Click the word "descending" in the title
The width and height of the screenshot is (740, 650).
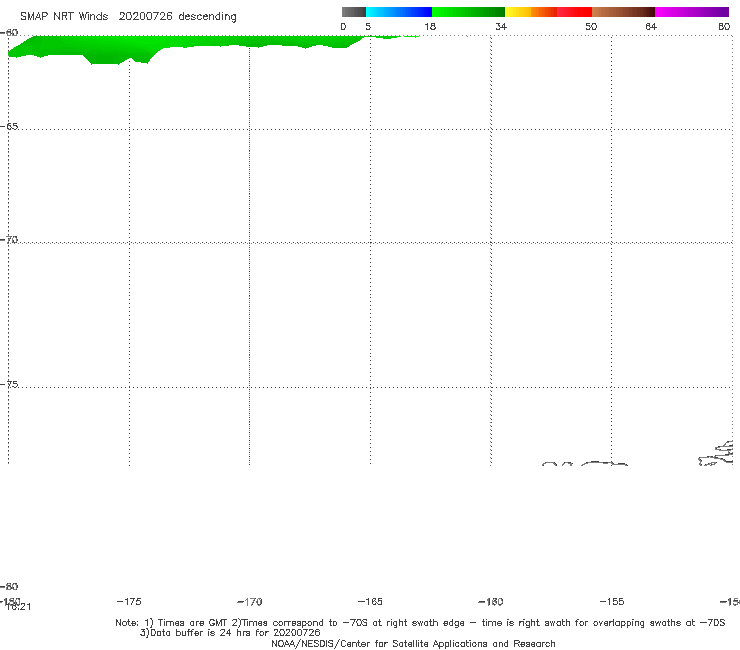[208, 17]
